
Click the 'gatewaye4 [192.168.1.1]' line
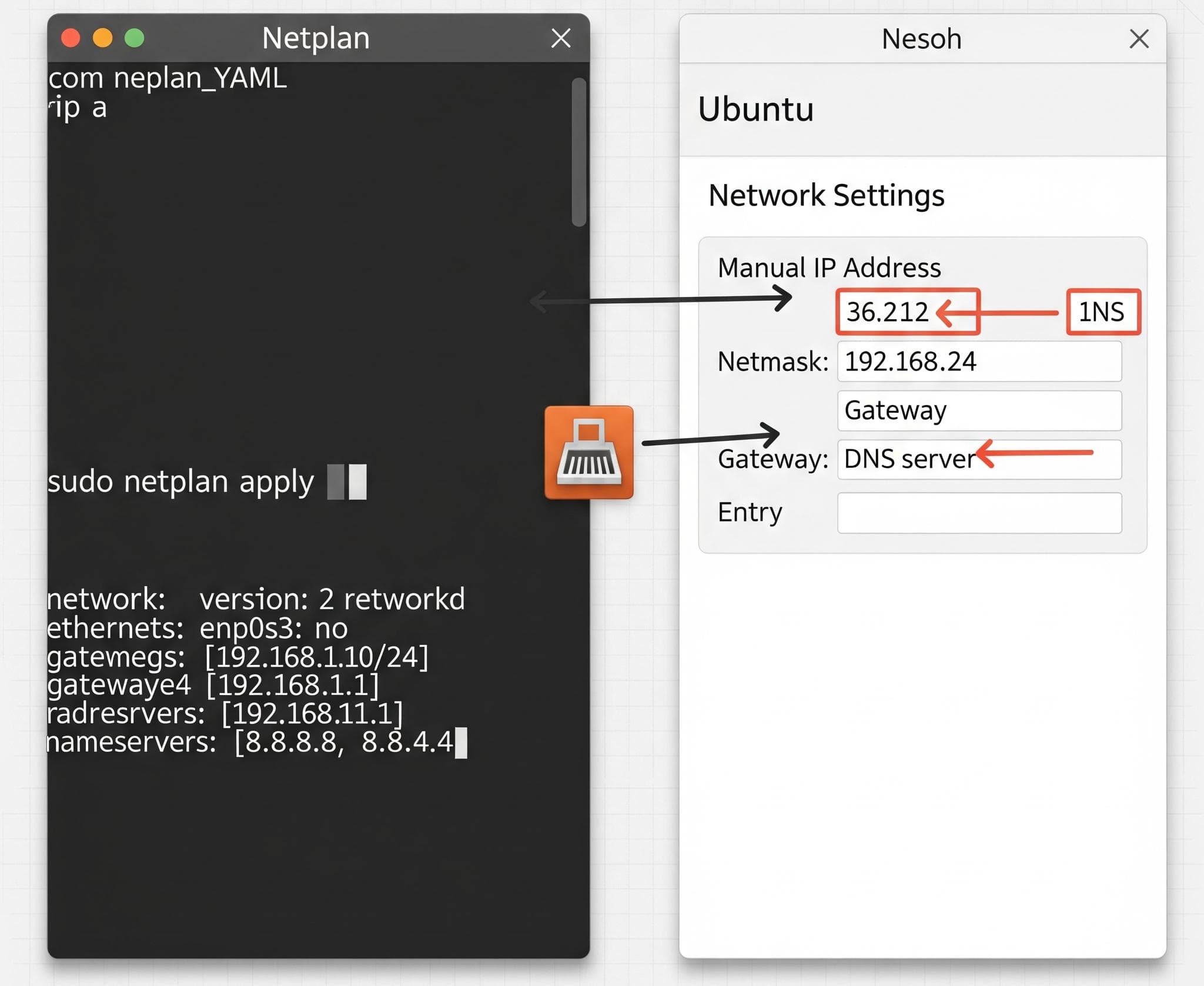pos(213,685)
